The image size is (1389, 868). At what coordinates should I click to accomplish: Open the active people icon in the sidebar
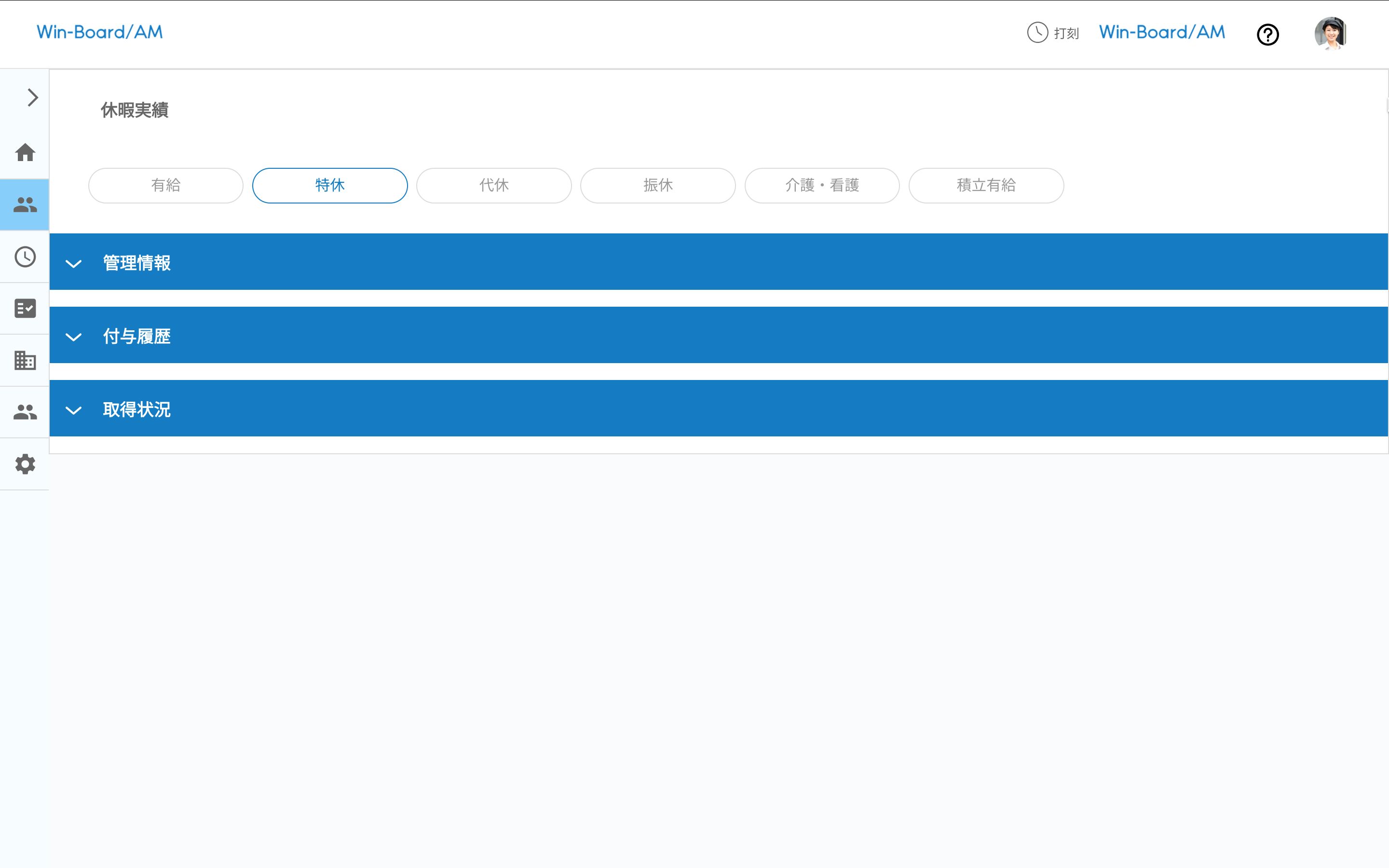25,204
